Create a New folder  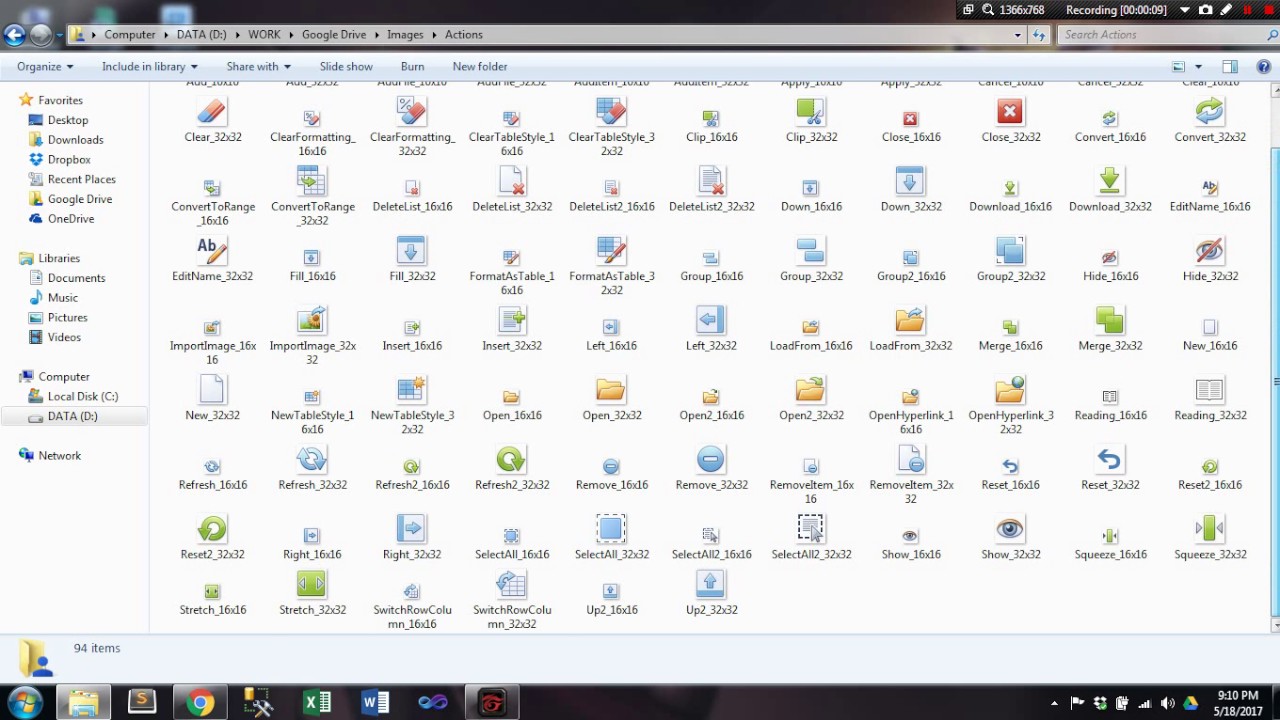click(479, 66)
